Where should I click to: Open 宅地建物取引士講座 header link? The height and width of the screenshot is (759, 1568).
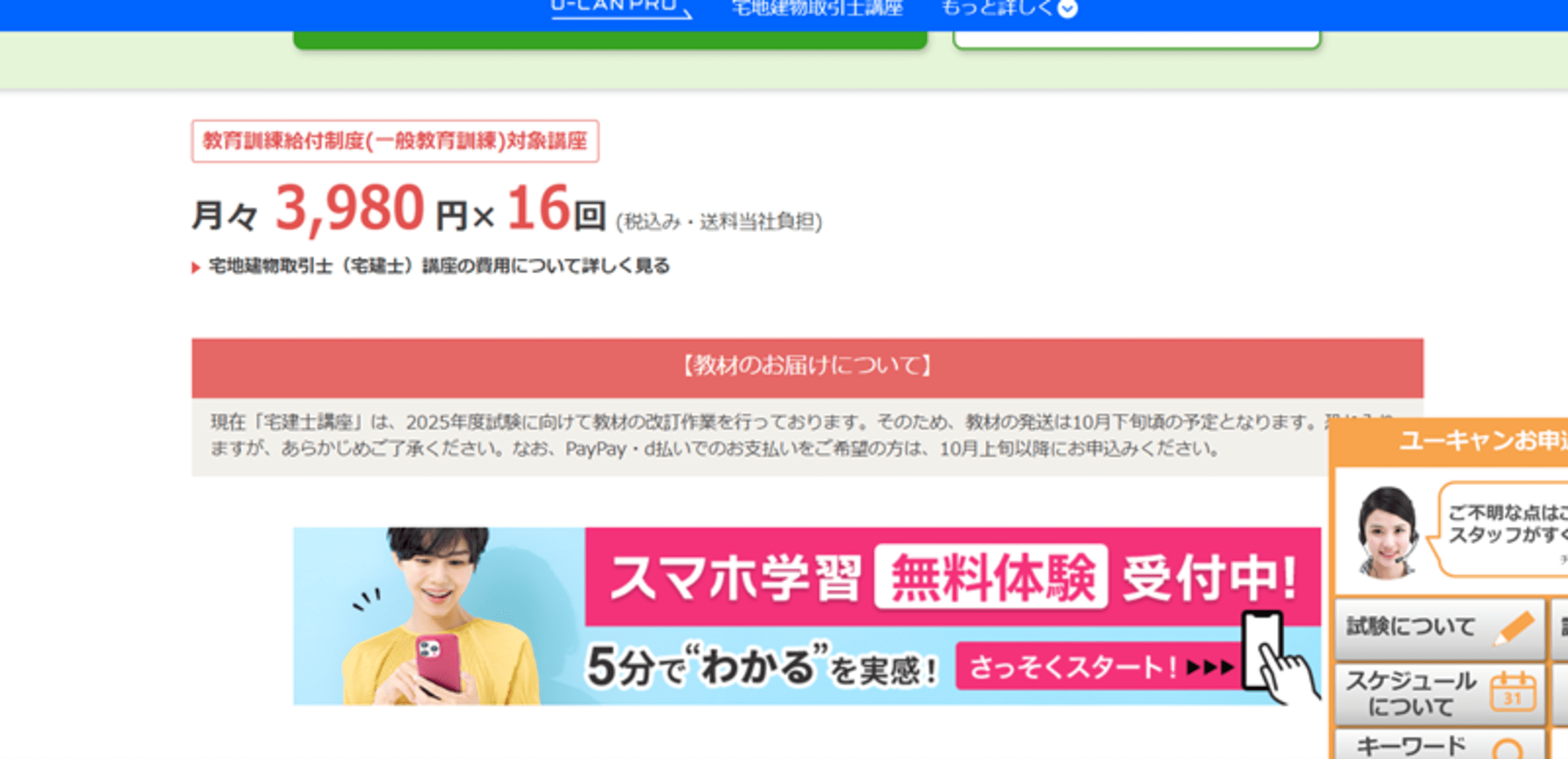coord(817,9)
